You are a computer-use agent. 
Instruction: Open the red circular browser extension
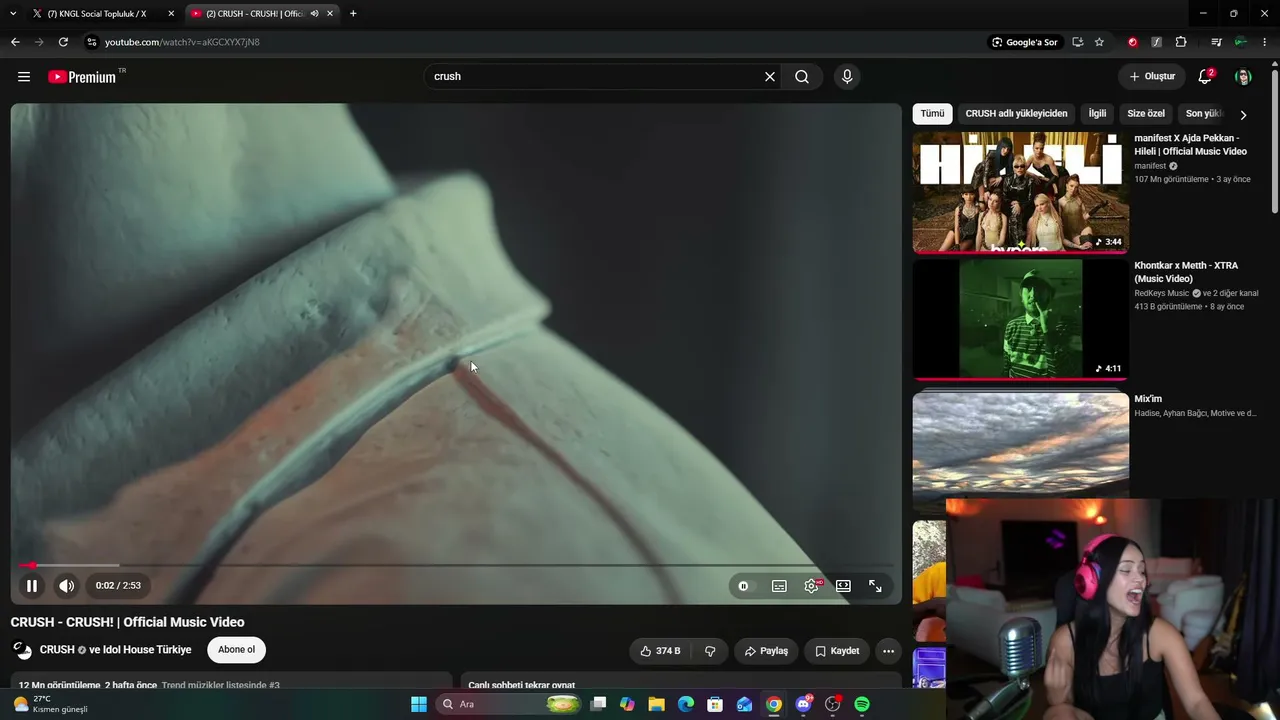pos(1132,42)
